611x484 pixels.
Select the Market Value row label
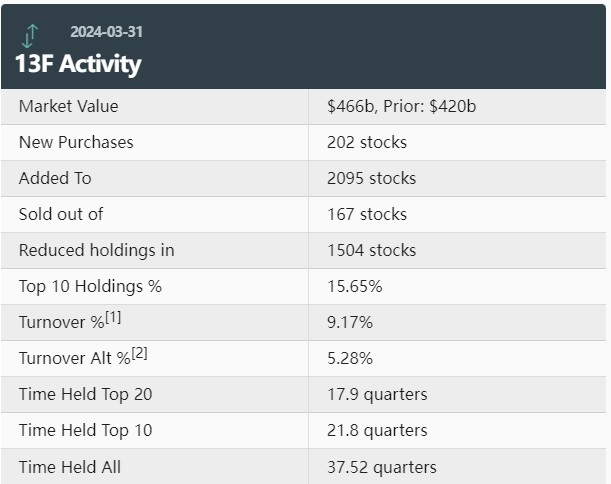(68, 106)
